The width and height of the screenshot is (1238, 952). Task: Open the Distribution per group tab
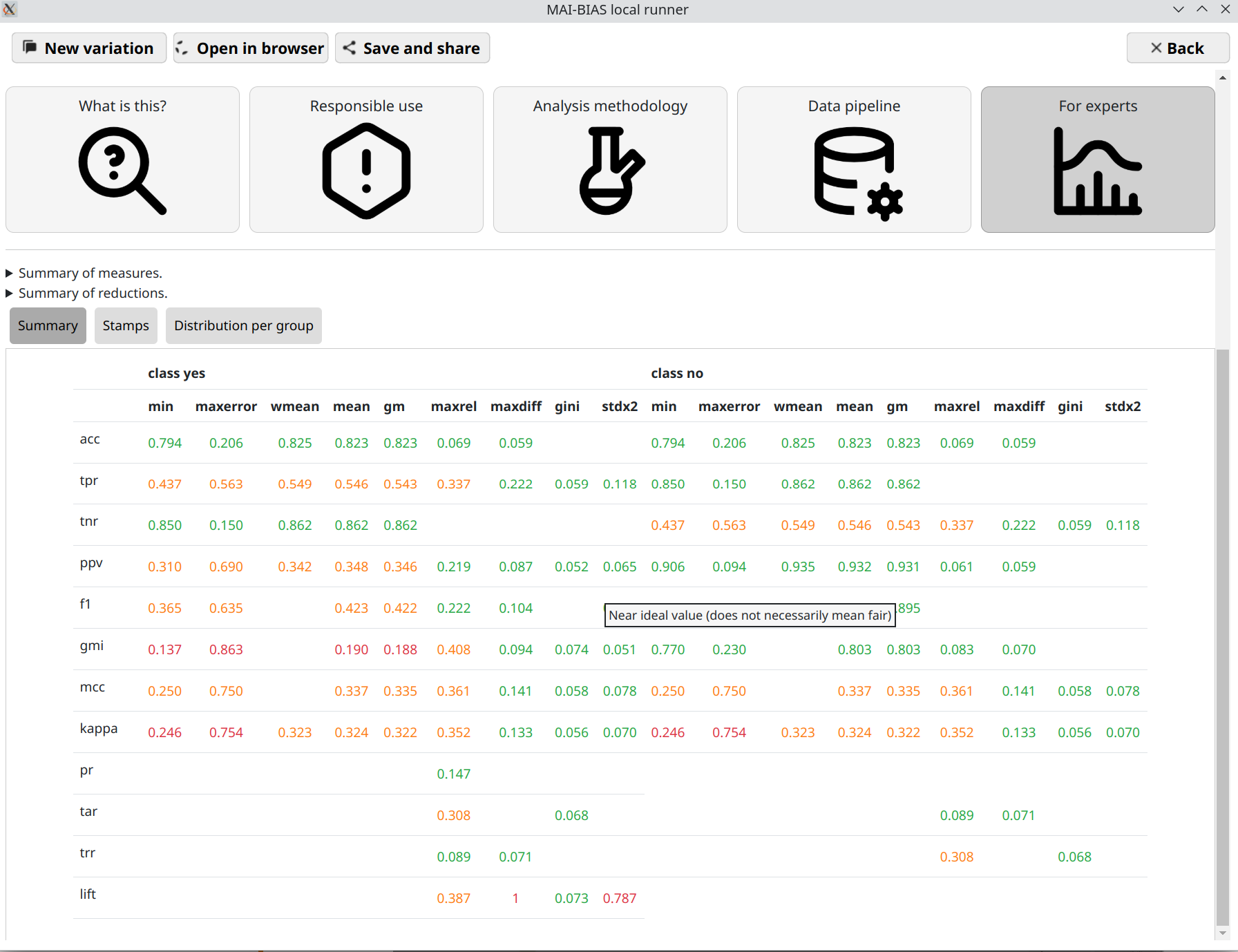click(x=243, y=325)
